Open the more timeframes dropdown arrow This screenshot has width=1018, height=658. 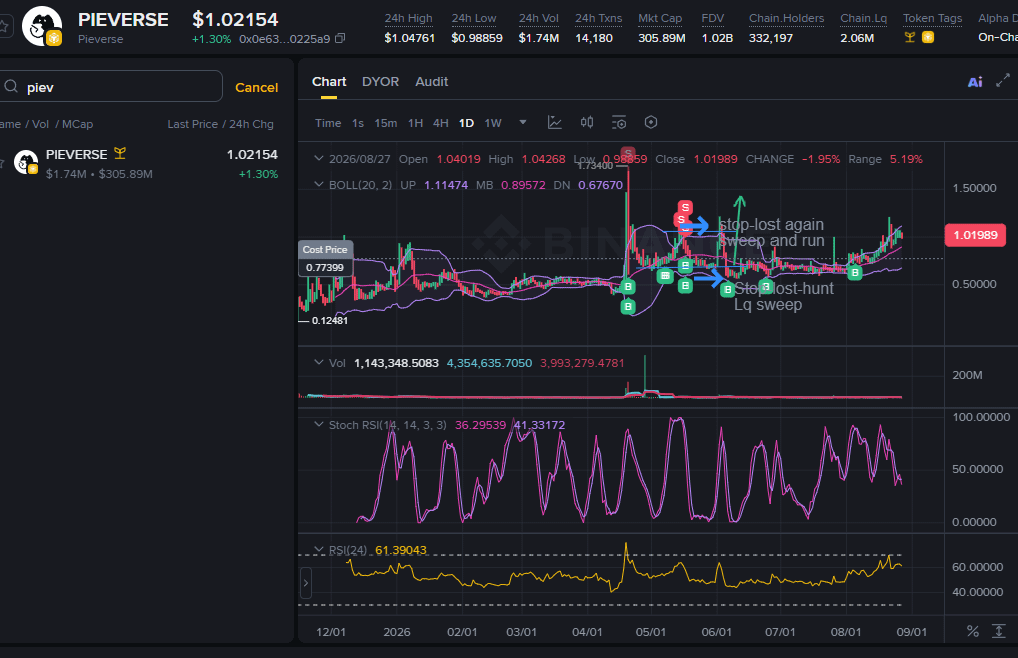pos(523,122)
